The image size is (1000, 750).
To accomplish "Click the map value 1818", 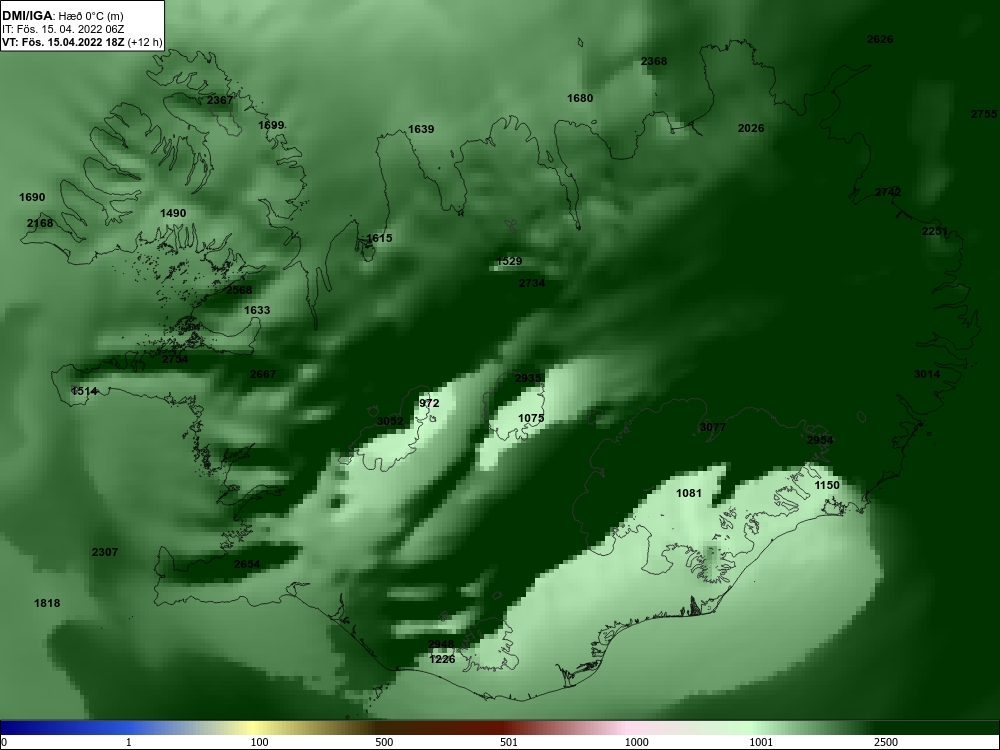I will pyautogui.click(x=47, y=603).
